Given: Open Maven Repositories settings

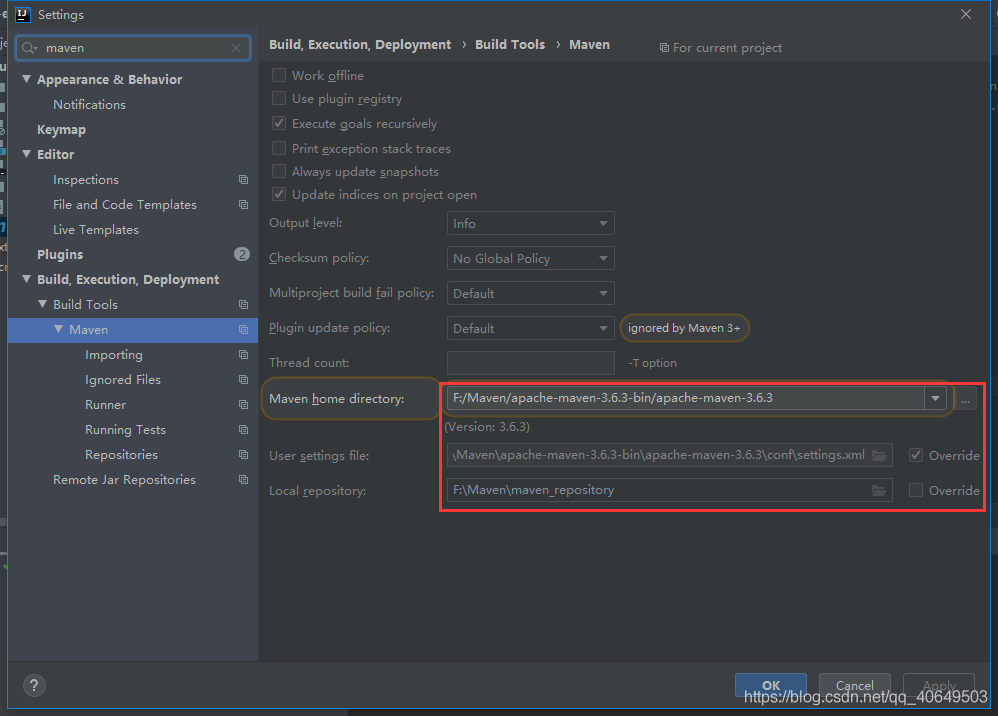Looking at the screenshot, I should point(122,454).
